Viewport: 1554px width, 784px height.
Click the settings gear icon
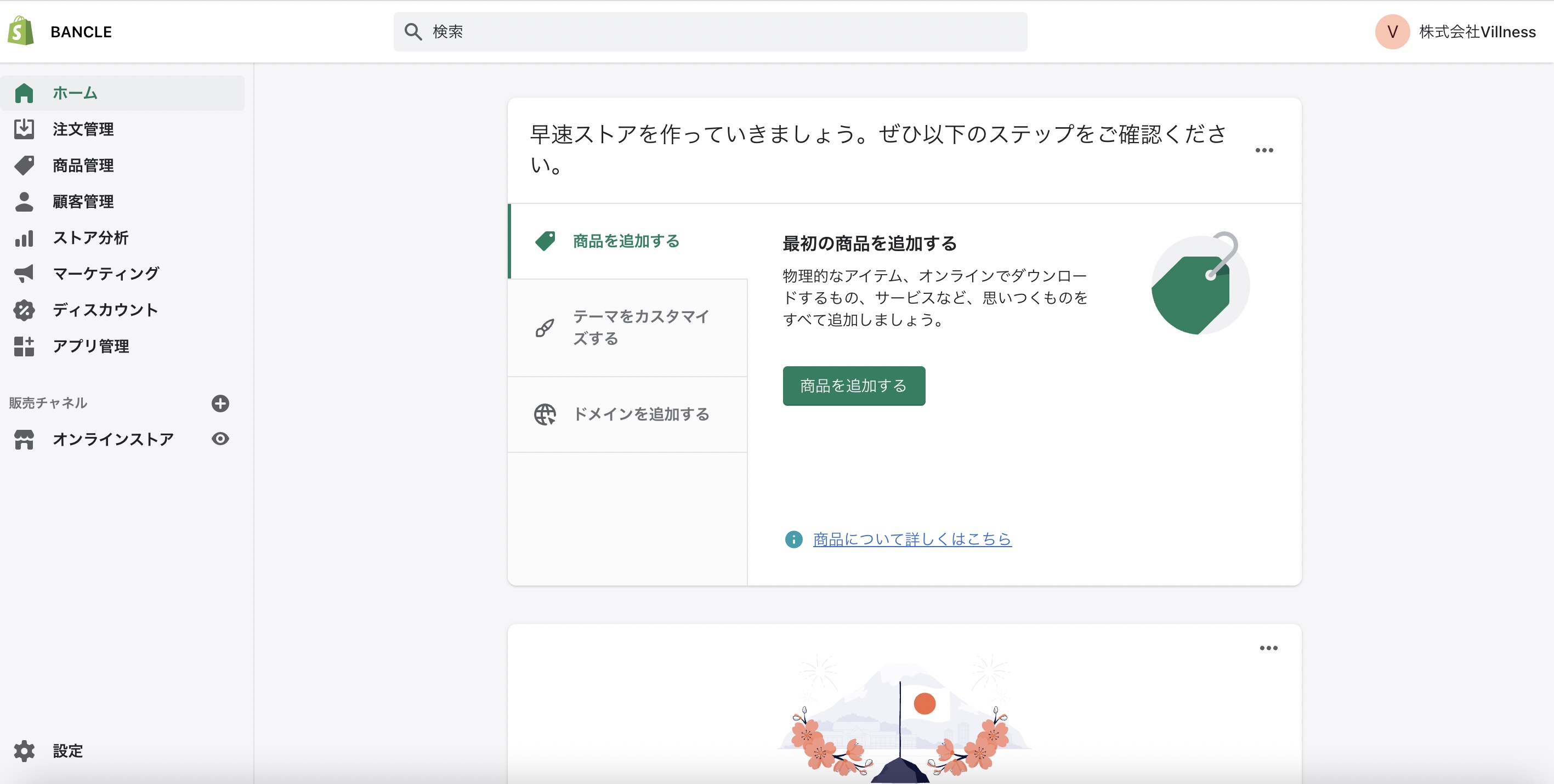(x=24, y=751)
